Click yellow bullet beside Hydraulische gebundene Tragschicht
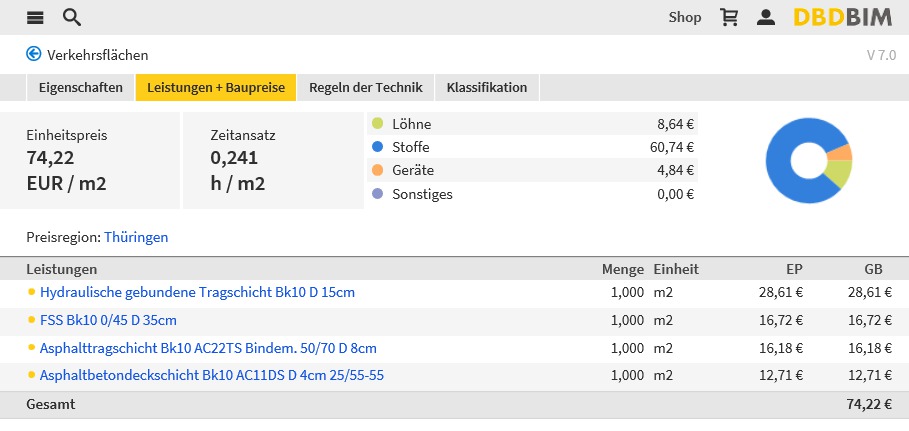Image resolution: width=909 pixels, height=431 pixels. click(32, 292)
